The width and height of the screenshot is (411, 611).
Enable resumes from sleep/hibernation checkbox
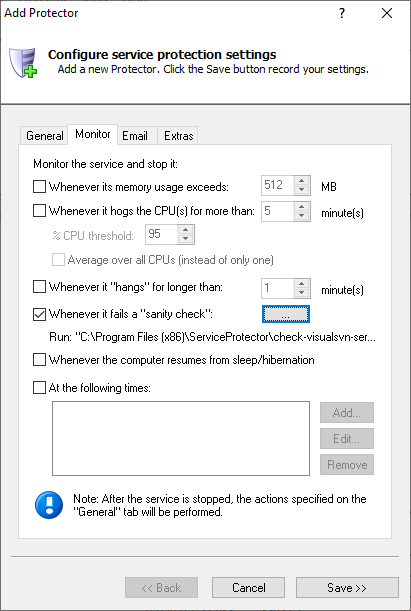tap(39, 360)
